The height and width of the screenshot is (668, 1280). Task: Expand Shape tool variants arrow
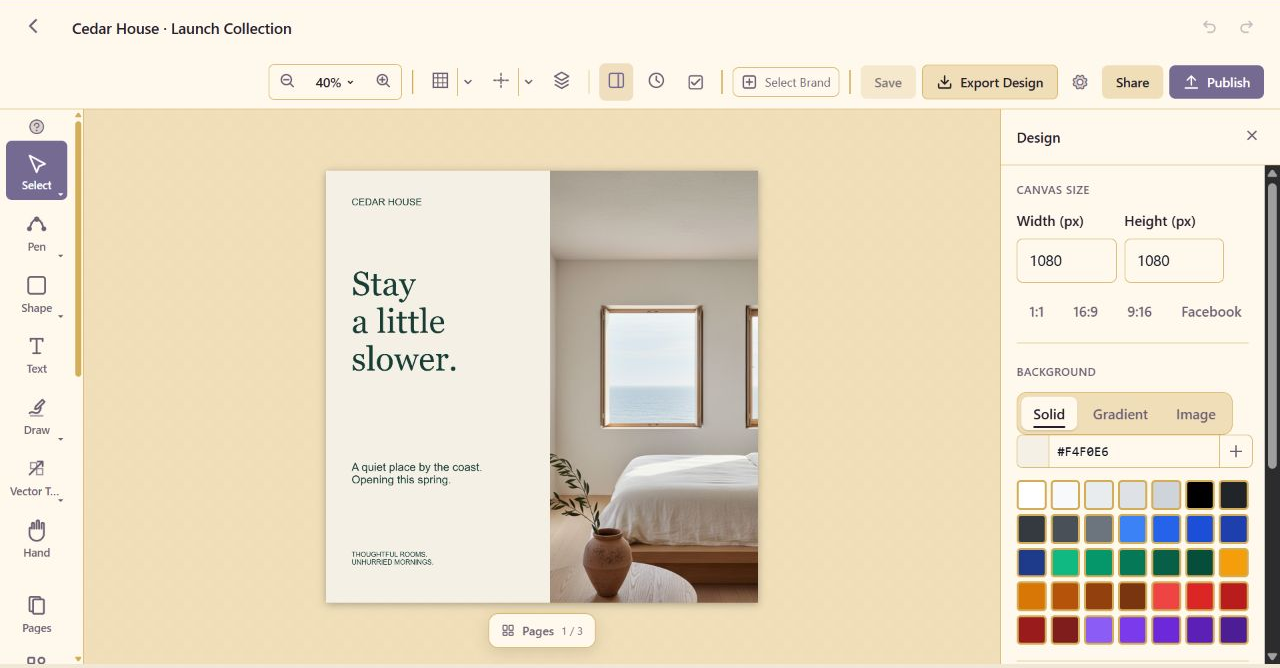pyautogui.click(x=61, y=317)
